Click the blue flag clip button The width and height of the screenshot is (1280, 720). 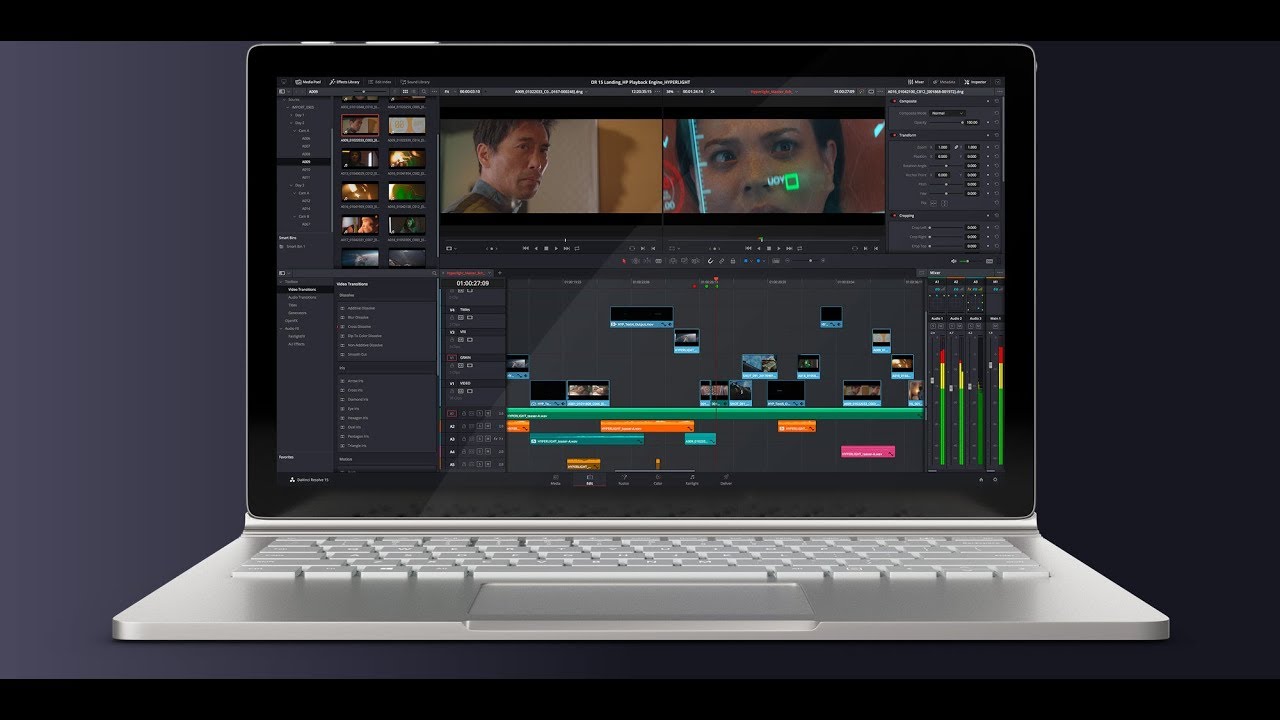click(748, 261)
